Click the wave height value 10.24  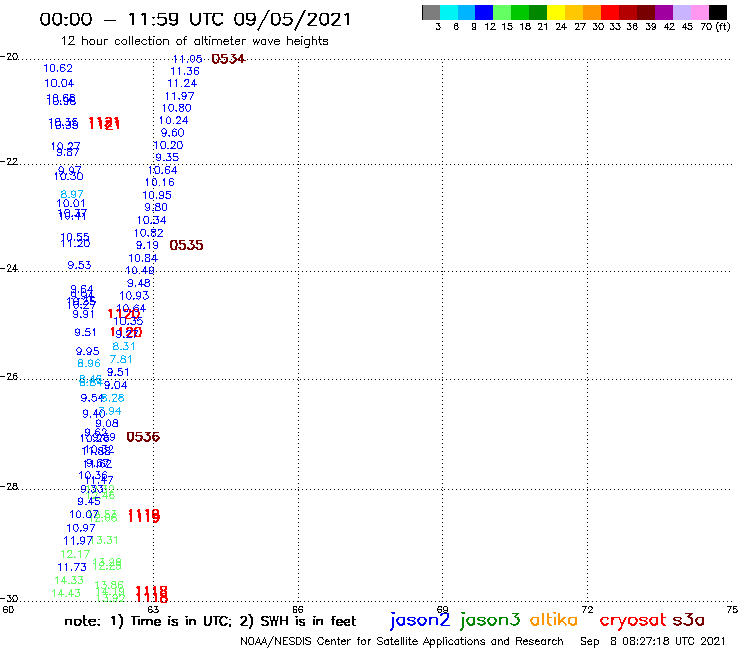(173, 120)
